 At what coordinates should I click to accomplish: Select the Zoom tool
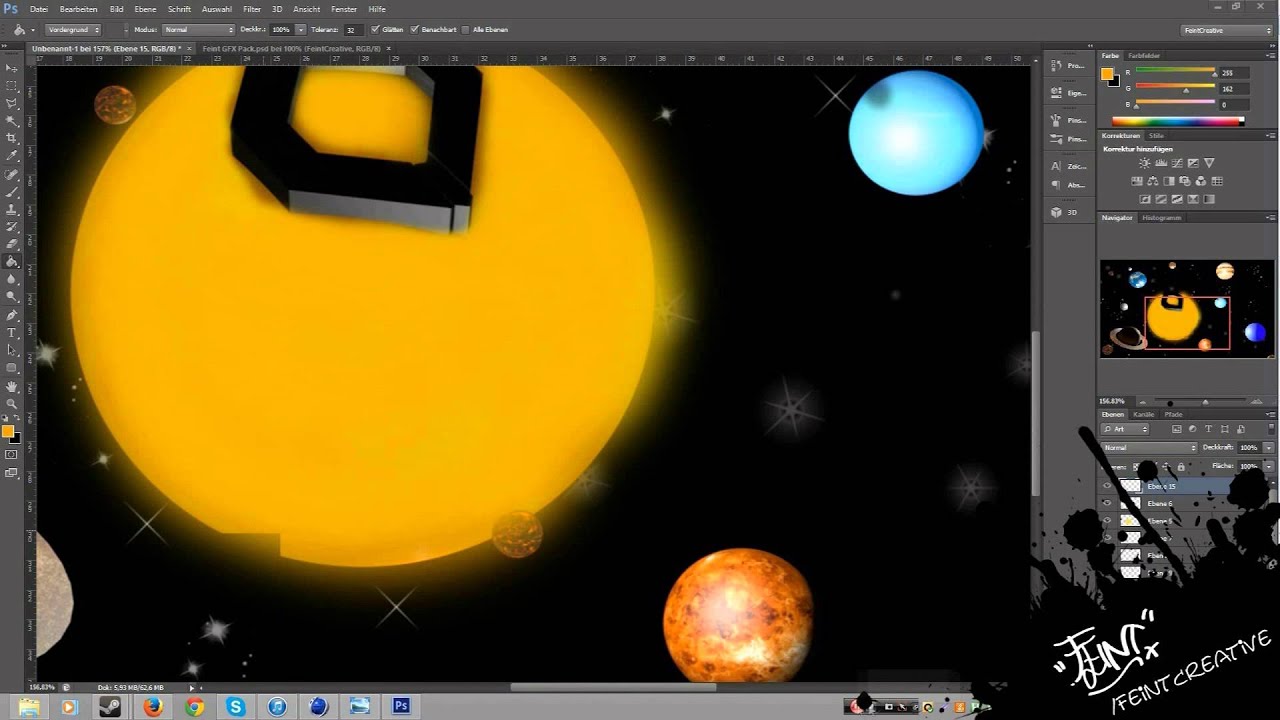coord(12,403)
